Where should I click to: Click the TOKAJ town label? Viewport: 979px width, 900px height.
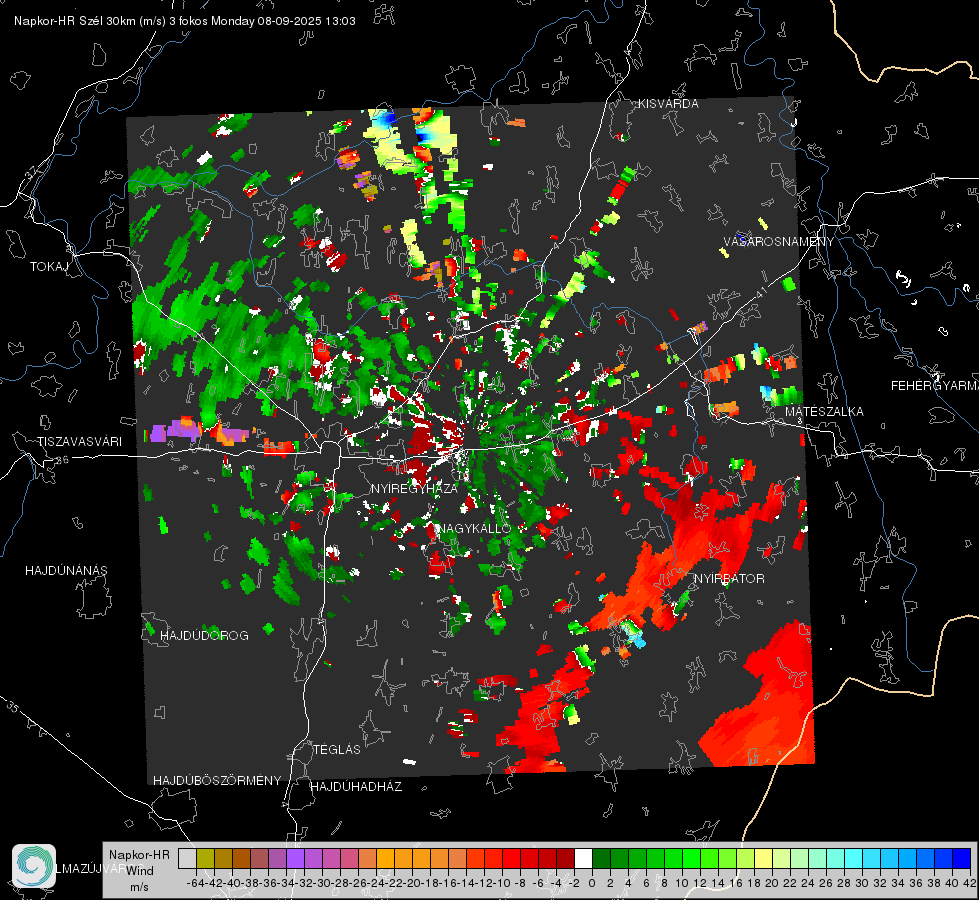(x=49, y=267)
